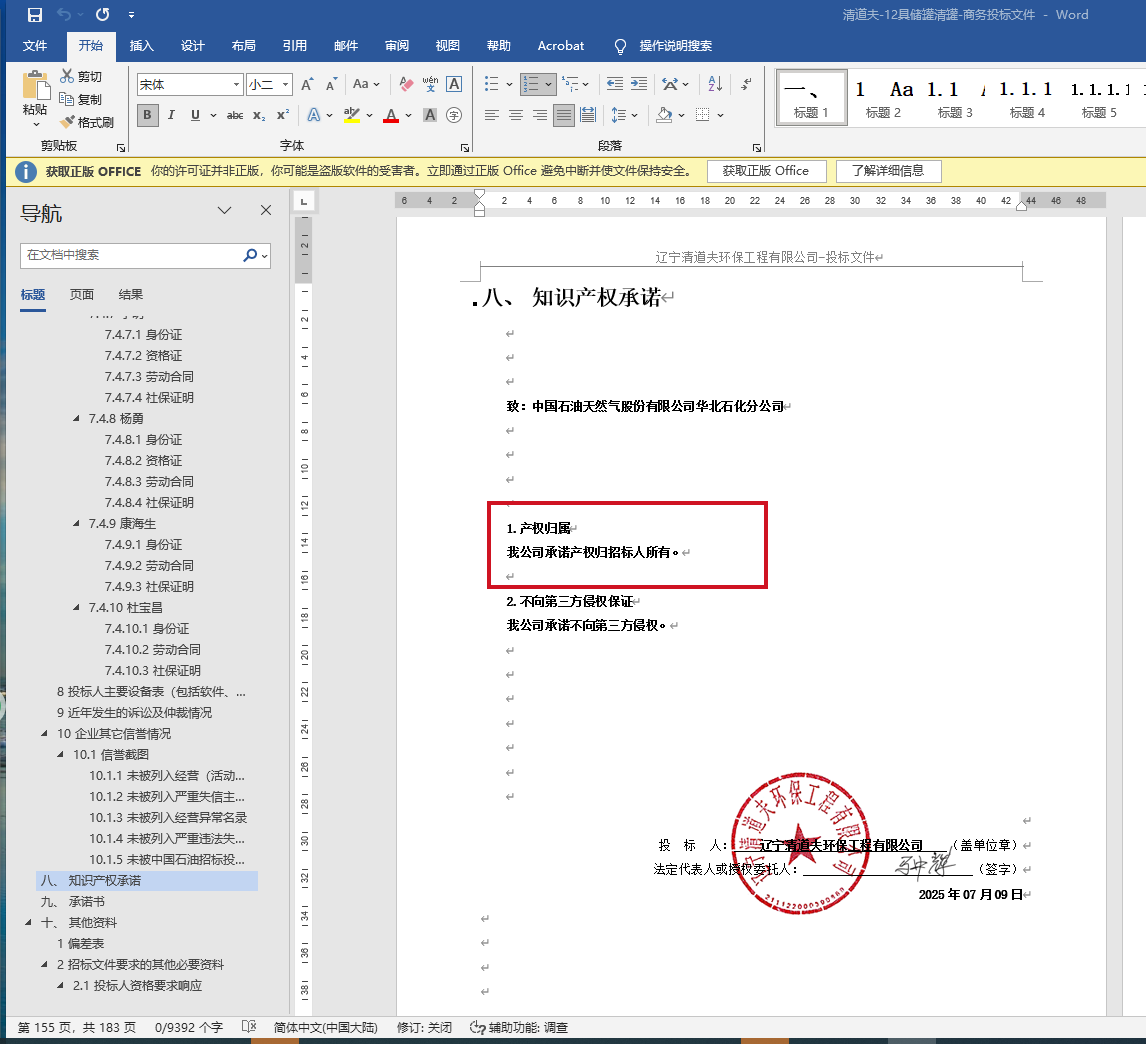Open the borders dropdown arrow
Viewport: 1146px width, 1044px height.
[720, 115]
